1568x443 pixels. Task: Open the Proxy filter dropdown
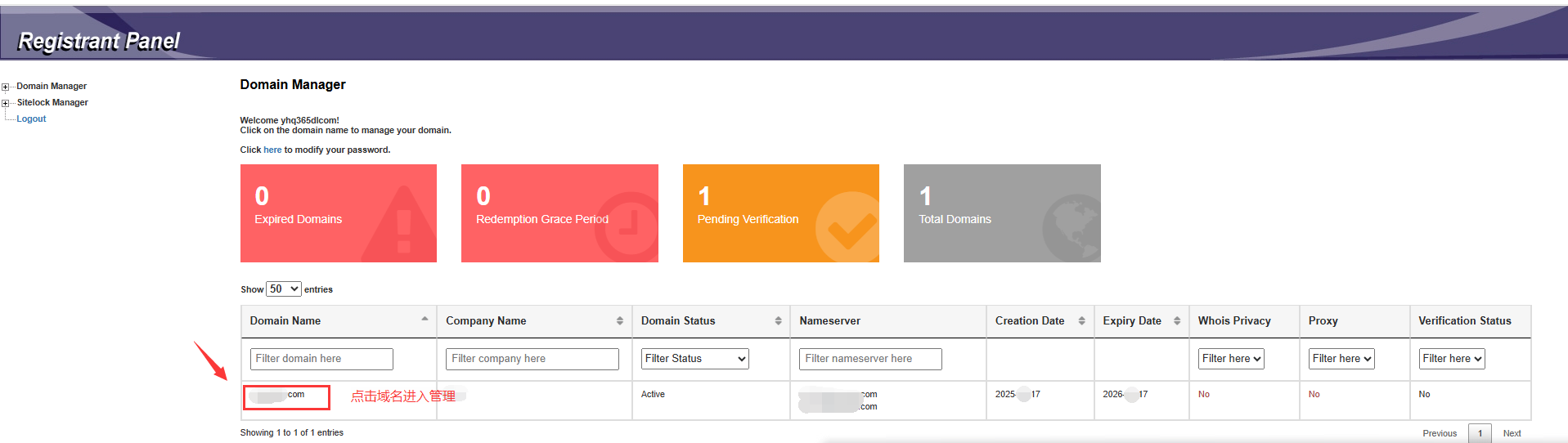pos(1341,359)
